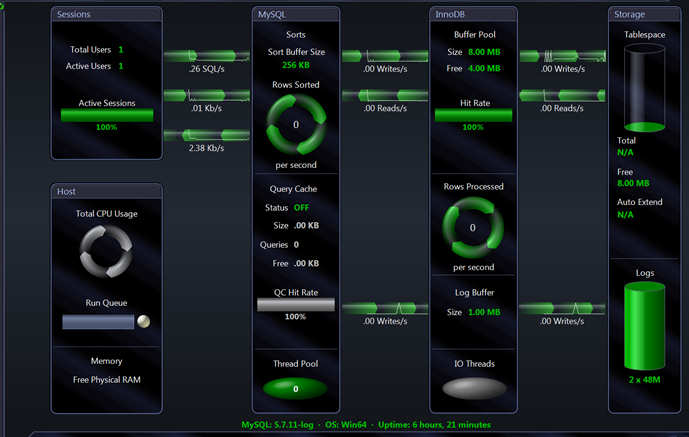The width and height of the screenshot is (689, 437).
Task: Click the Tablespace Total N/A value
Action: [x=625, y=152]
